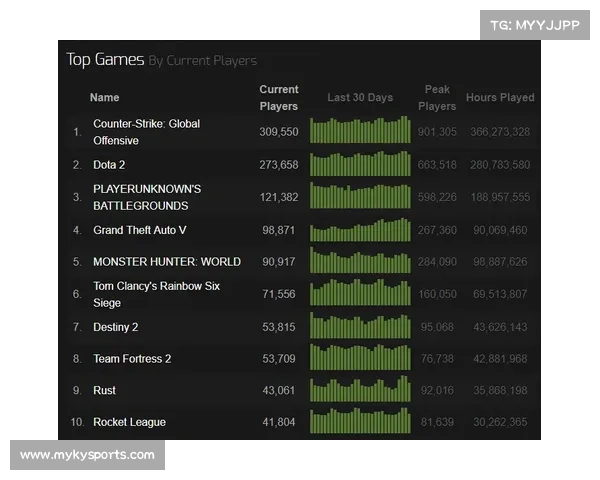The image size is (600, 480).
Task: Select hours played value 43,626,143
Action: (500, 327)
